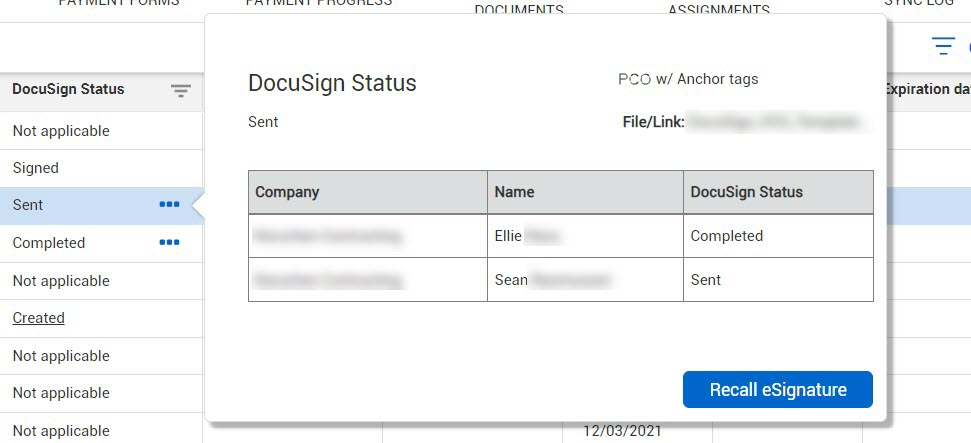Click the Recall eSignature button
This screenshot has width=971, height=443.
pos(778,390)
